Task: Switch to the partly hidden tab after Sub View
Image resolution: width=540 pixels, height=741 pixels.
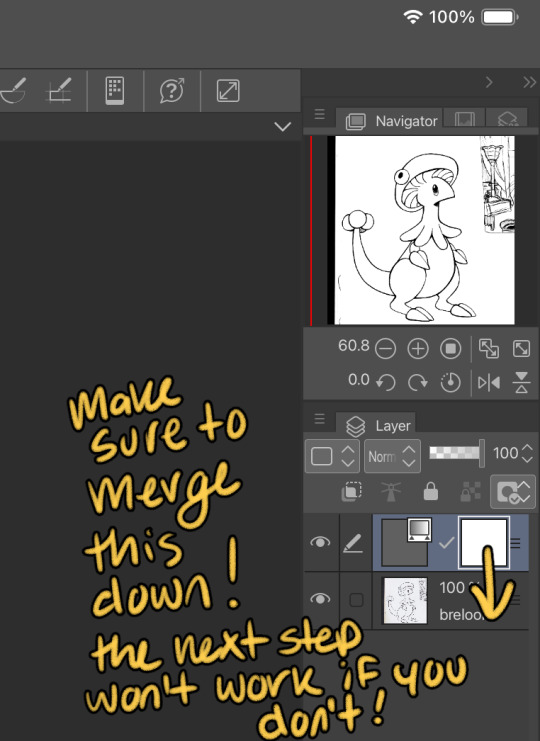Action: pyautogui.click(x=507, y=119)
